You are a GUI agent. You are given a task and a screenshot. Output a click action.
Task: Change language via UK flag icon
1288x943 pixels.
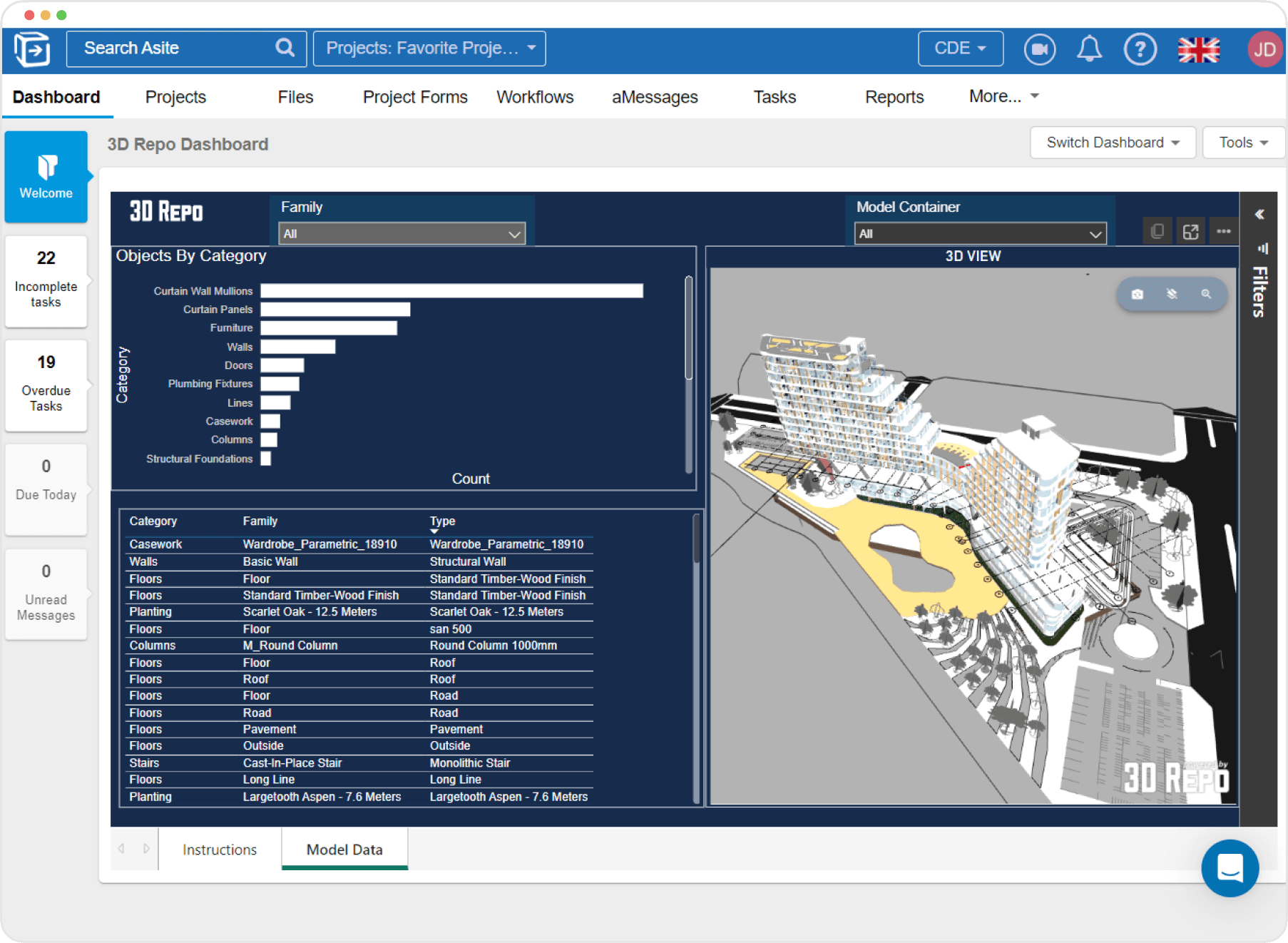[x=1199, y=49]
